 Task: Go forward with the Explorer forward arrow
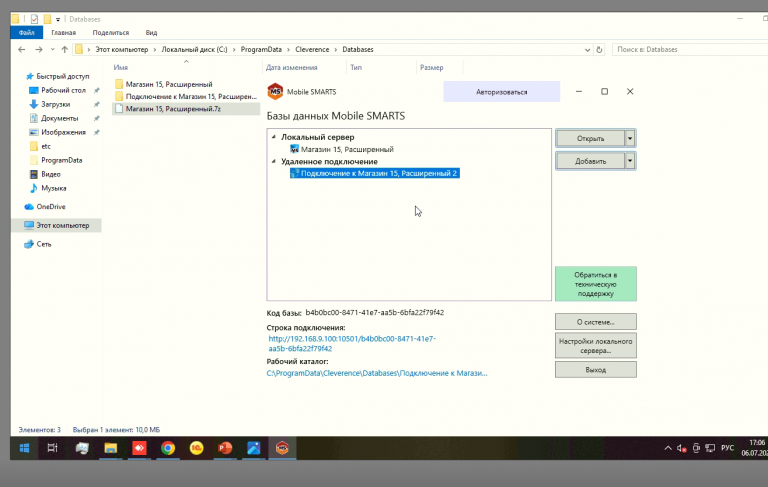[x=39, y=49]
